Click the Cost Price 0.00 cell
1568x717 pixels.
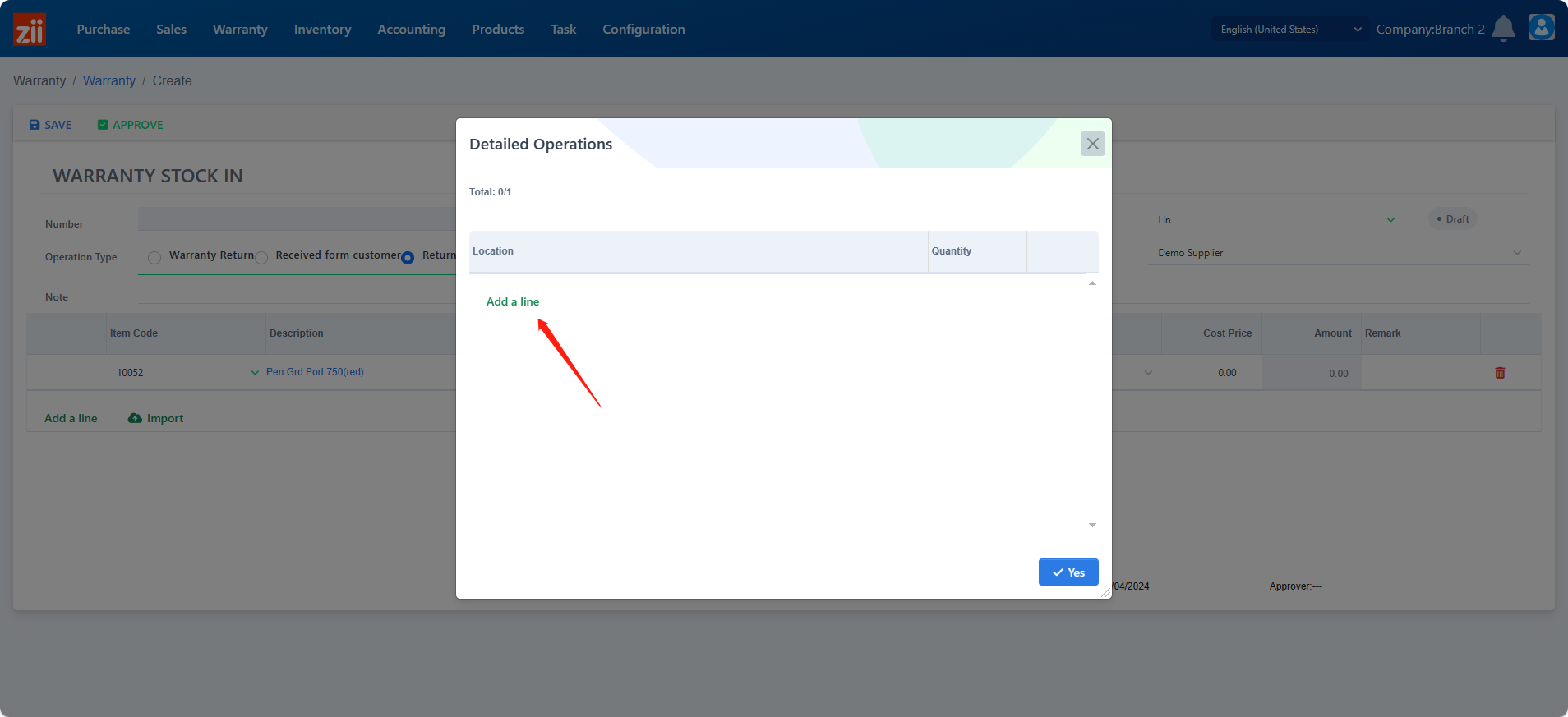click(1211, 373)
